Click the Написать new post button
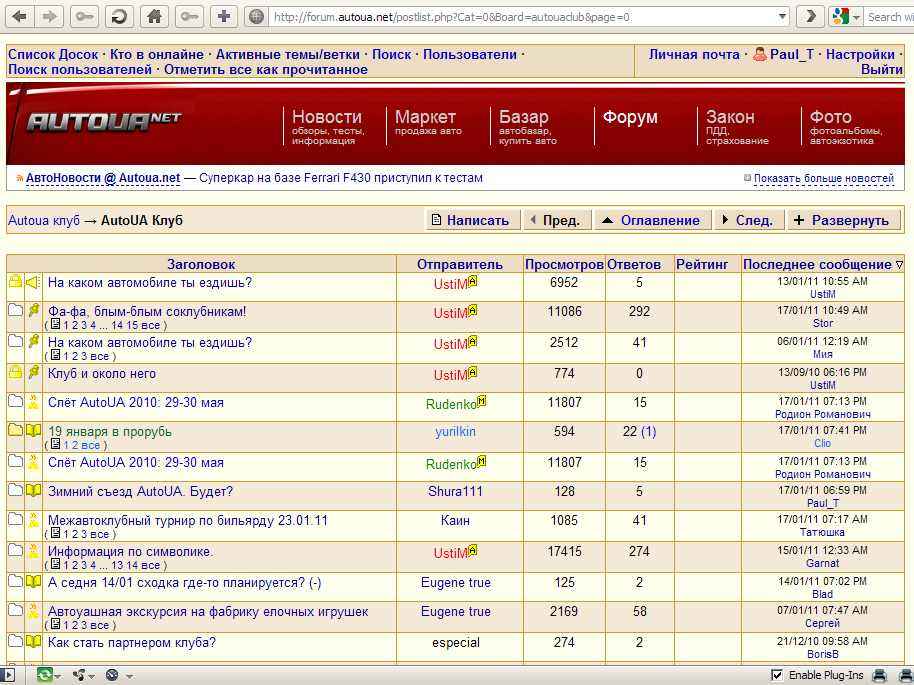The height and width of the screenshot is (685, 914). tap(469, 220)
